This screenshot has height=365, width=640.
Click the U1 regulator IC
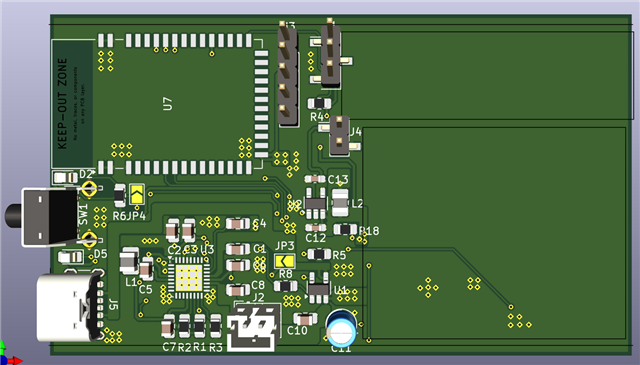[x=318, y=289]
